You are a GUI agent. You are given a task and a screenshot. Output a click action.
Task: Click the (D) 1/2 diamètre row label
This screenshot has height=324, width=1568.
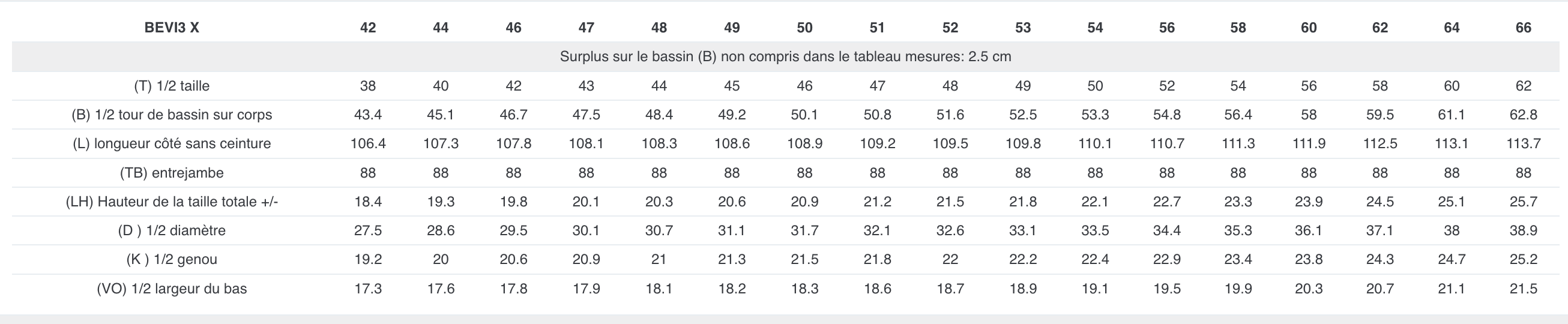(172, 230)
